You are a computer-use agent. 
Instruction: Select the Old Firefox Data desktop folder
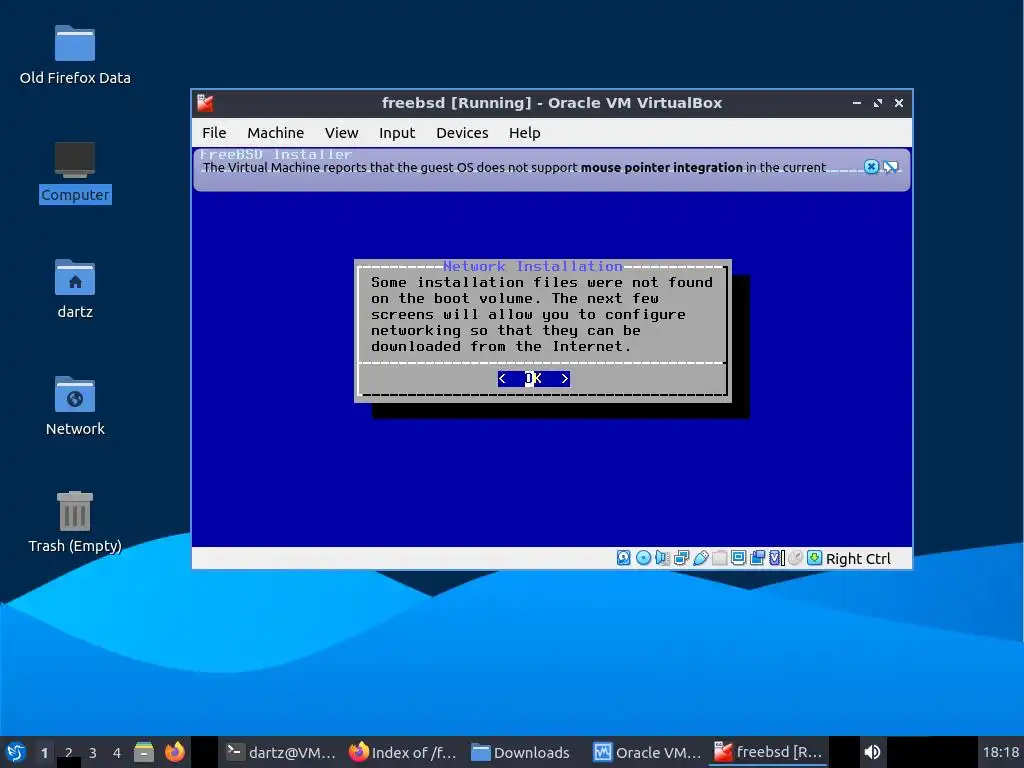(75, 55)
